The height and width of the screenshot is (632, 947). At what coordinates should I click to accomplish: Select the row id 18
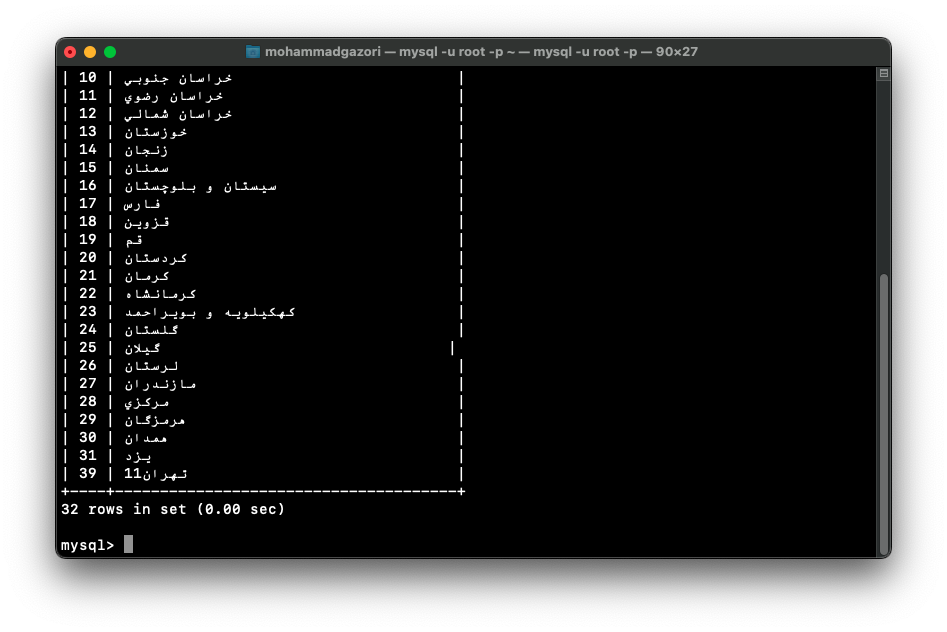[88, 222]
